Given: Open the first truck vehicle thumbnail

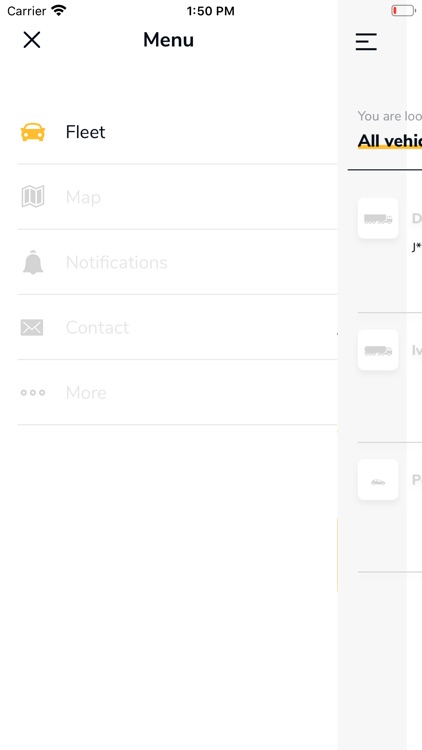Looking at the screenshot, I should [378, 218].
